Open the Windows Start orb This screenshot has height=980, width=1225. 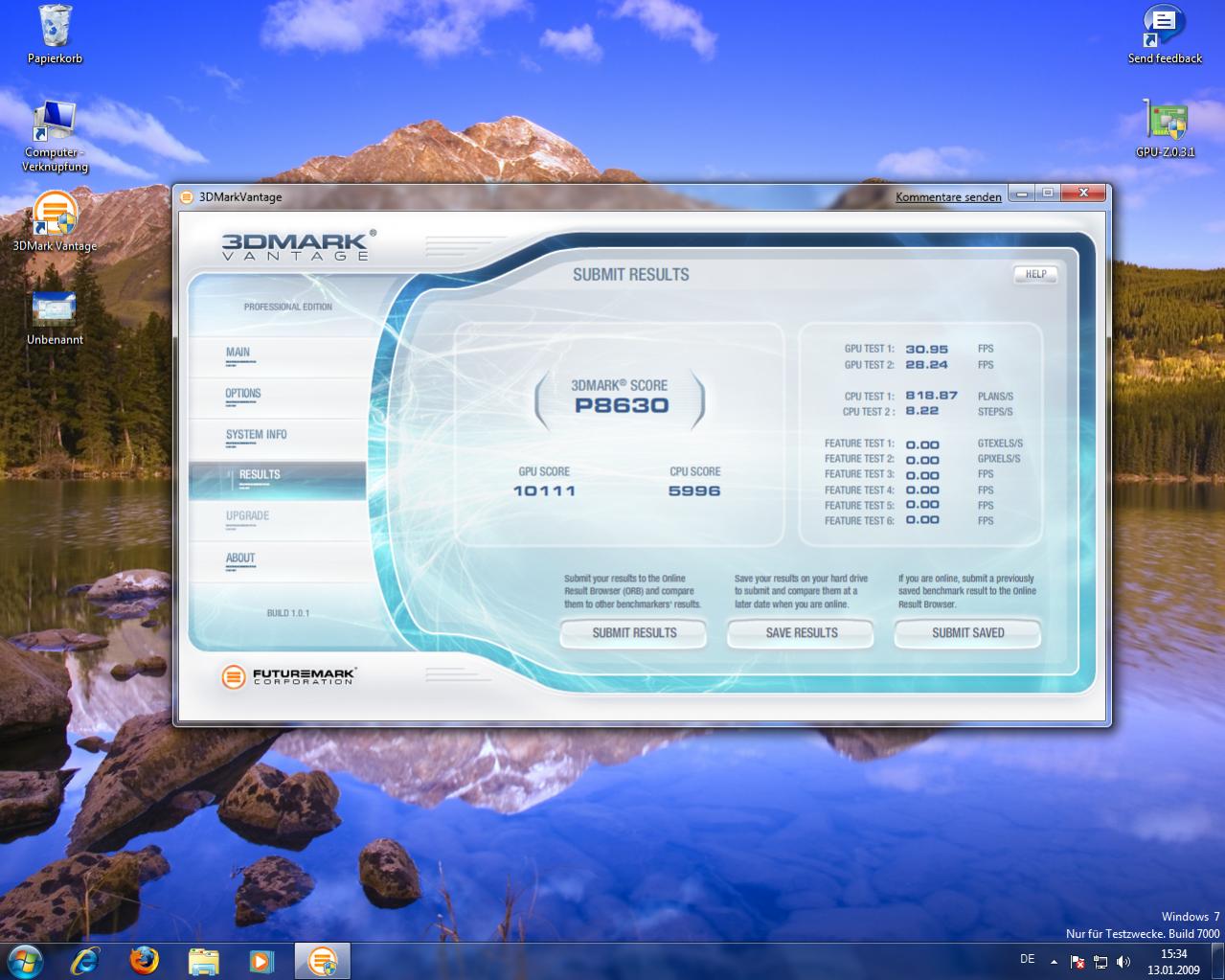pos(26,960)
